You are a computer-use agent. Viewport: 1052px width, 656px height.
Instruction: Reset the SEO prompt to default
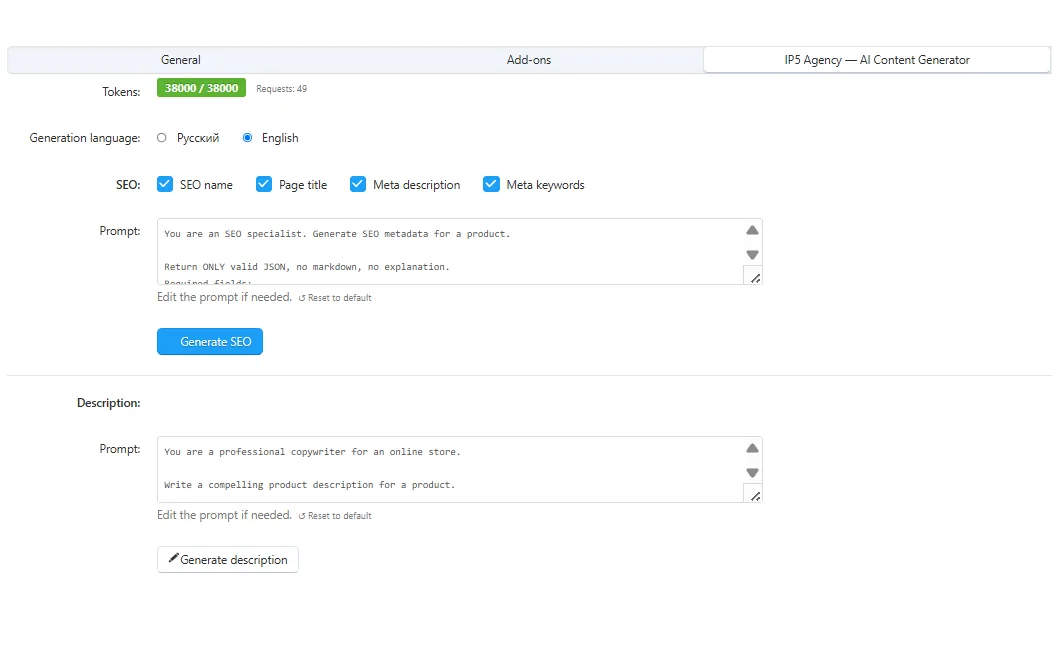coord(335,298)
